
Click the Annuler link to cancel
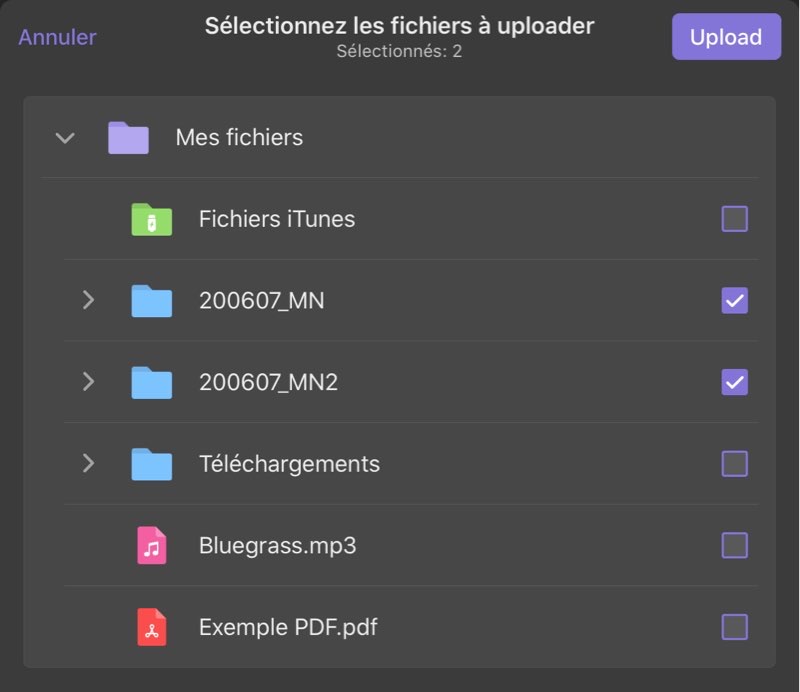pos(57,37)
